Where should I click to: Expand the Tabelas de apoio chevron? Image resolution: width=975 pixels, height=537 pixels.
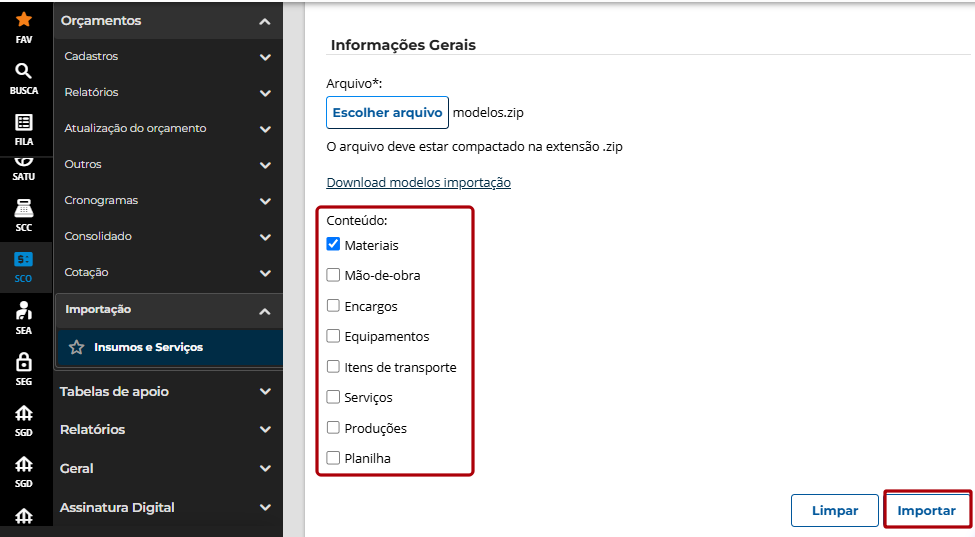[x=265, y=392]
